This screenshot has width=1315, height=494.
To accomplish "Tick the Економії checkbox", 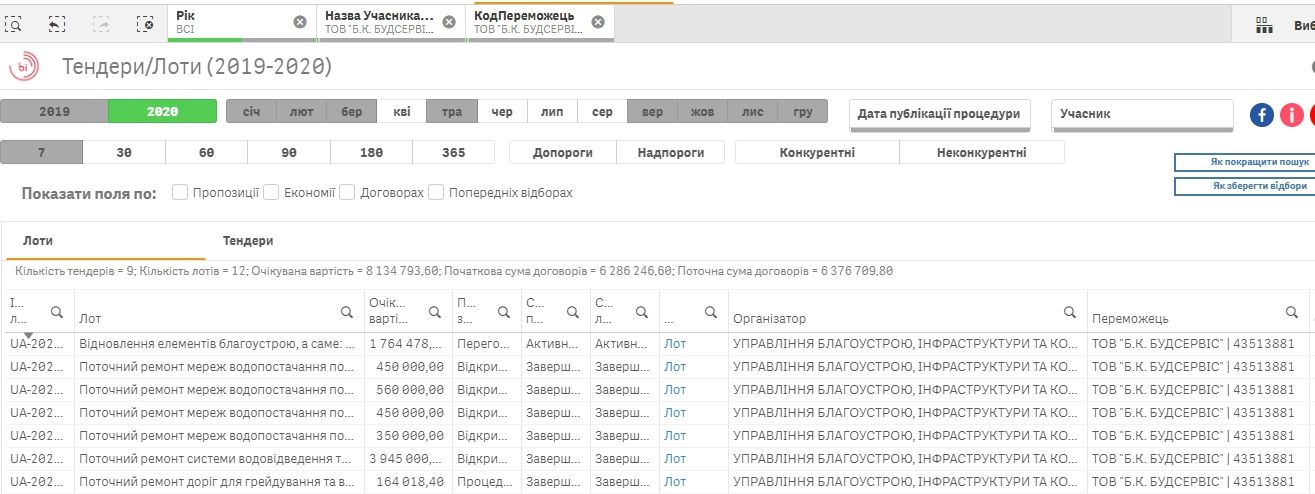I will [x=271, y=192].
